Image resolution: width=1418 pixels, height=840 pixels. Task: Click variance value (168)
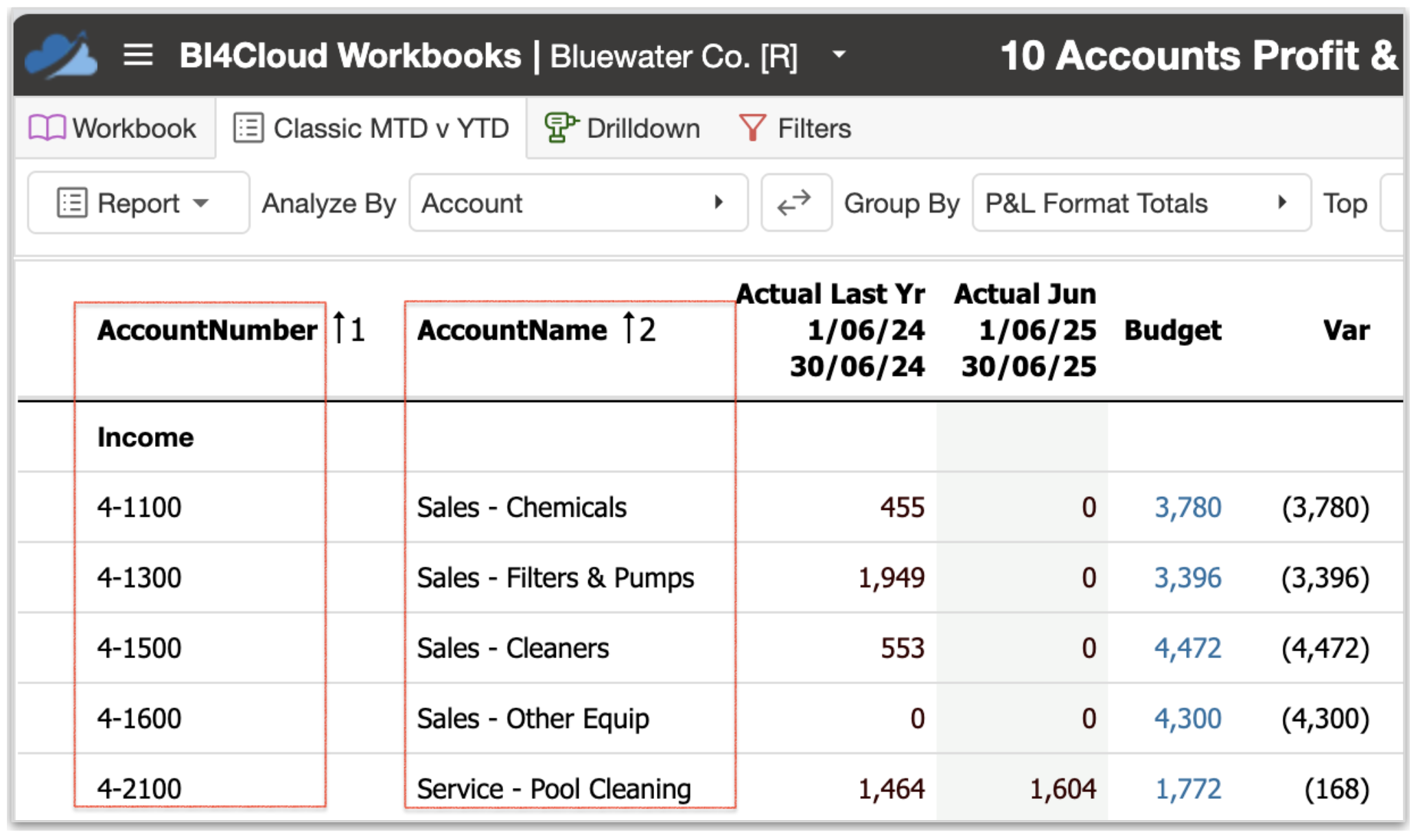[1337, 789]
